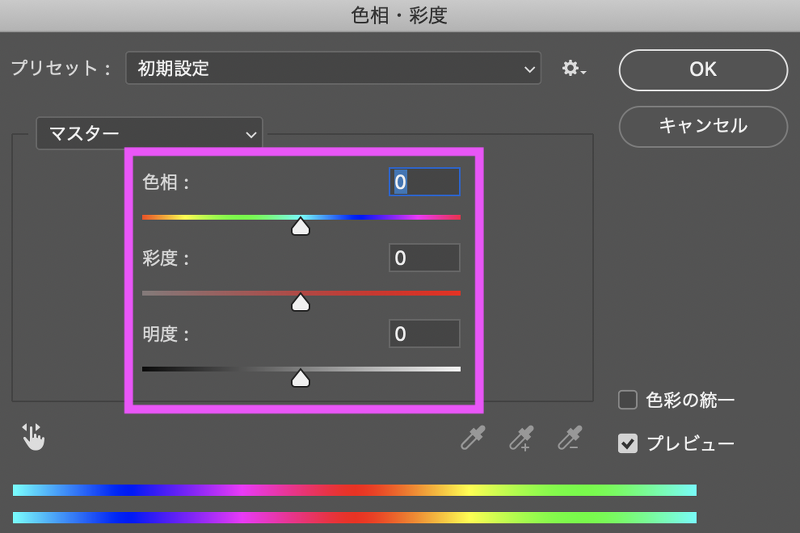
Task: Click the lower rainbow color bar
Action: [x=354, y=517]
